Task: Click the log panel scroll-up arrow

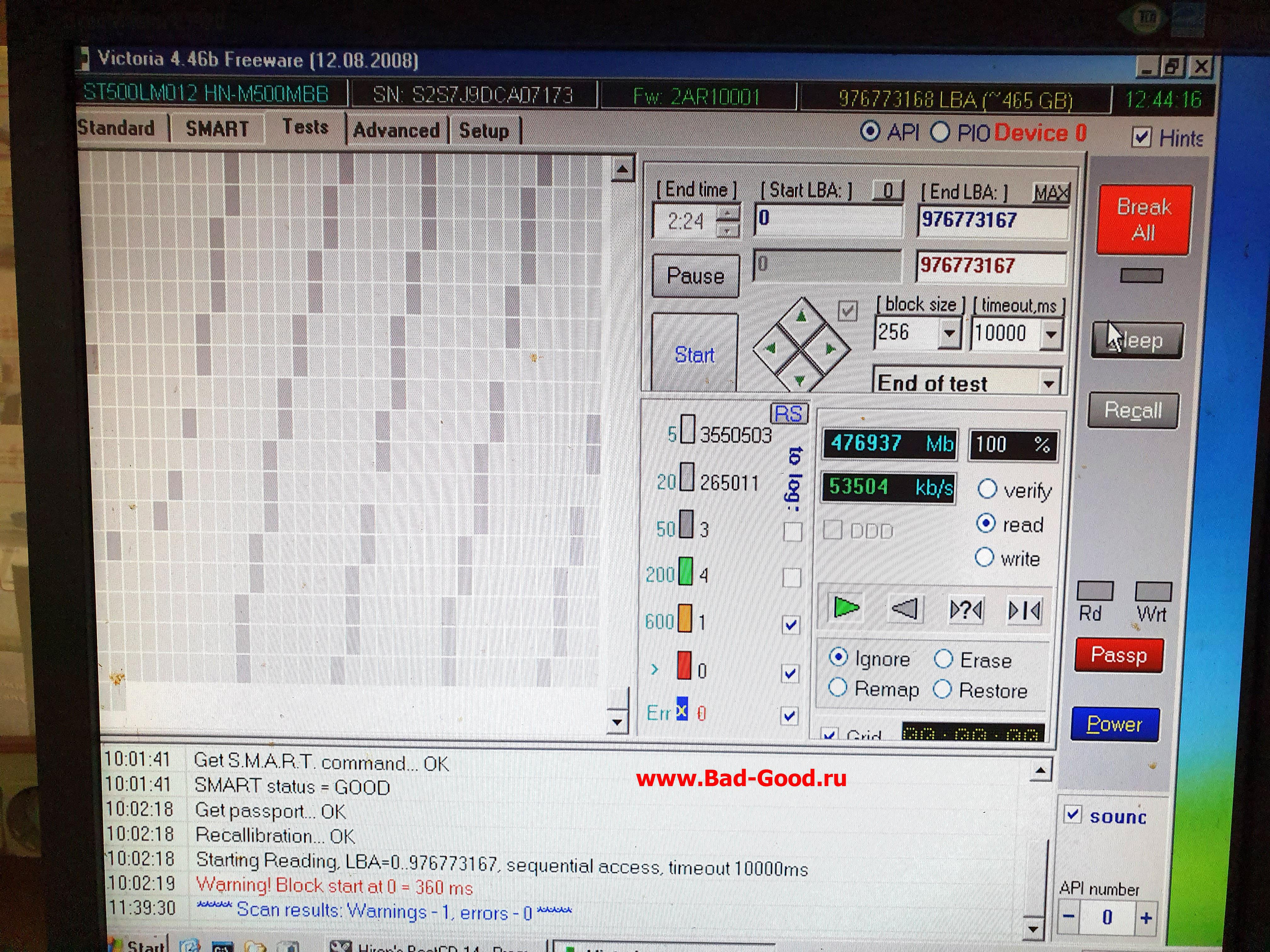Action: coord(1040,770)
